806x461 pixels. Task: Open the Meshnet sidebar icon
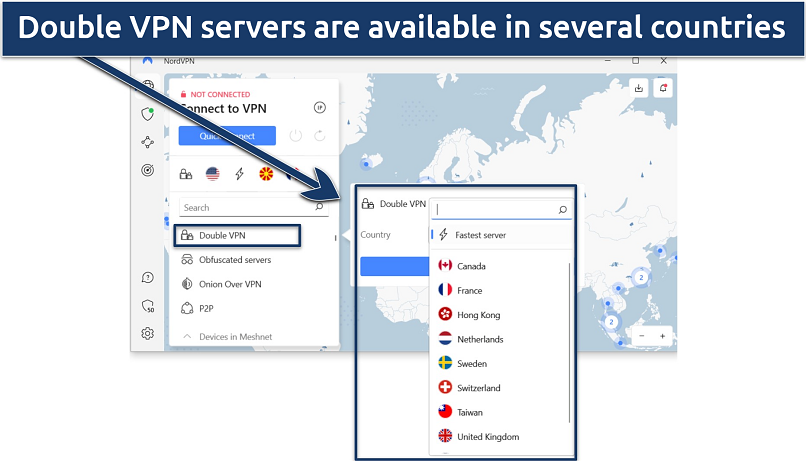click(x=148, y=142)
